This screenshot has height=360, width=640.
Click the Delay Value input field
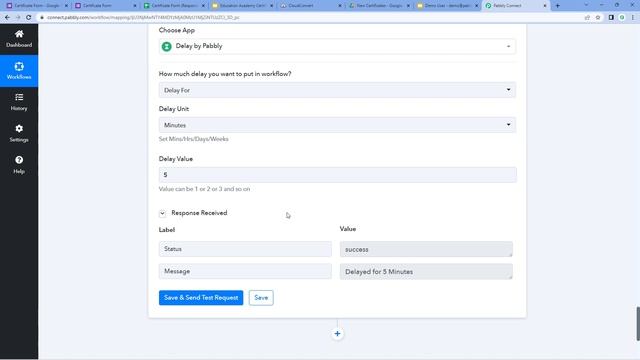[x=338, y=175]
